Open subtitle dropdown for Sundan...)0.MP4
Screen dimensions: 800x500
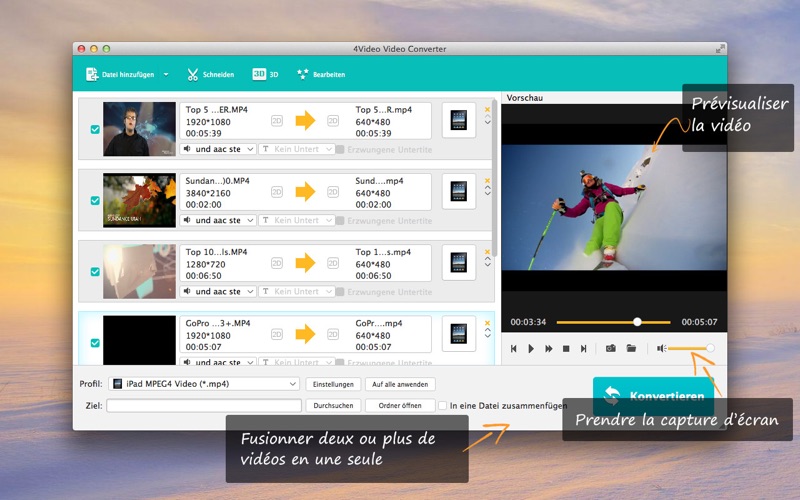(x=297, y=220)
